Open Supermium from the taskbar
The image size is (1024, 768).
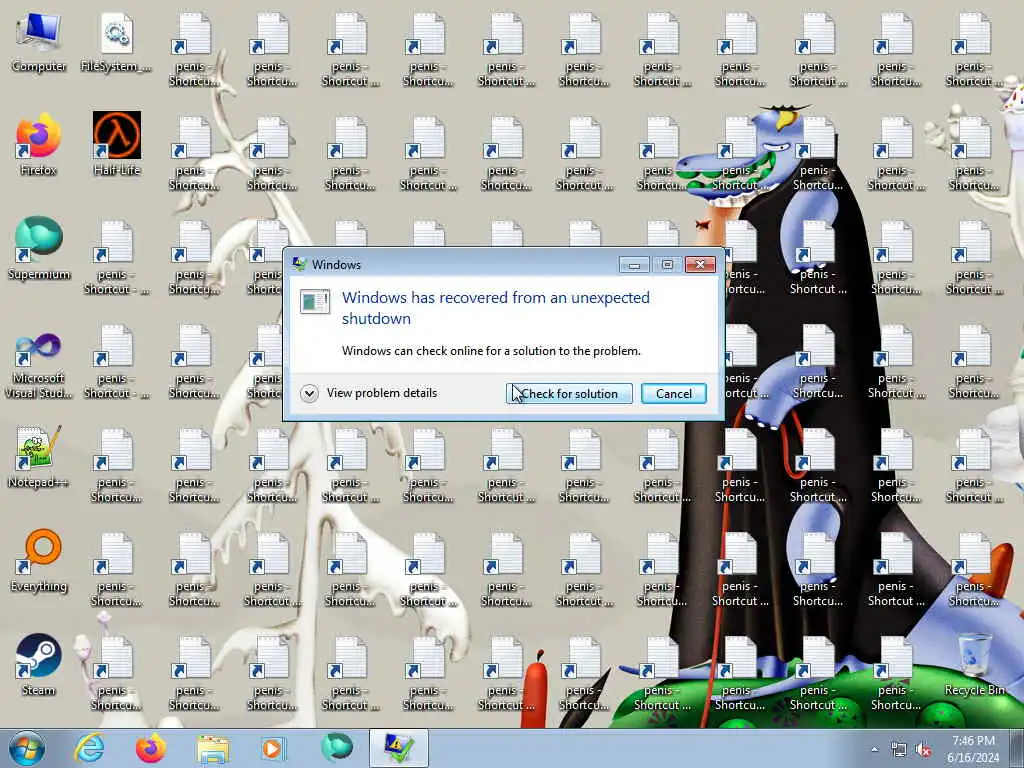337,748
